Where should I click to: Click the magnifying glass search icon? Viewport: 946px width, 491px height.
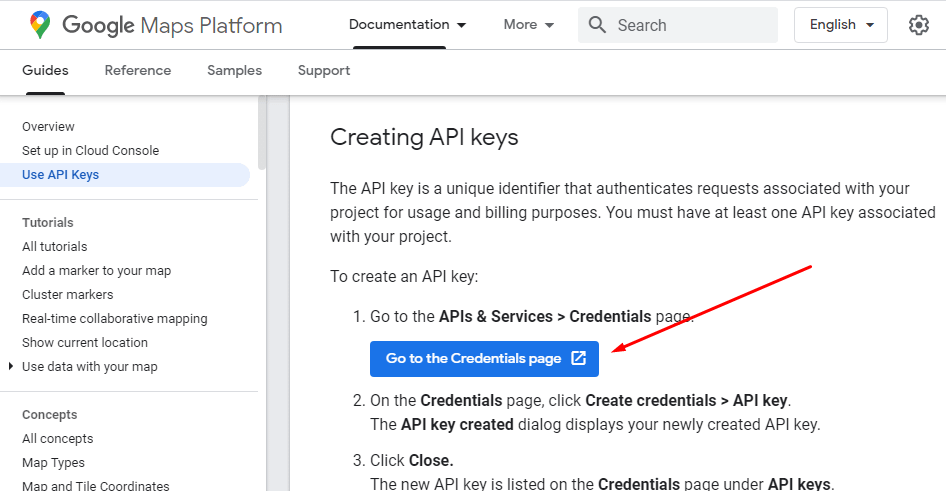tap(598, 25)
